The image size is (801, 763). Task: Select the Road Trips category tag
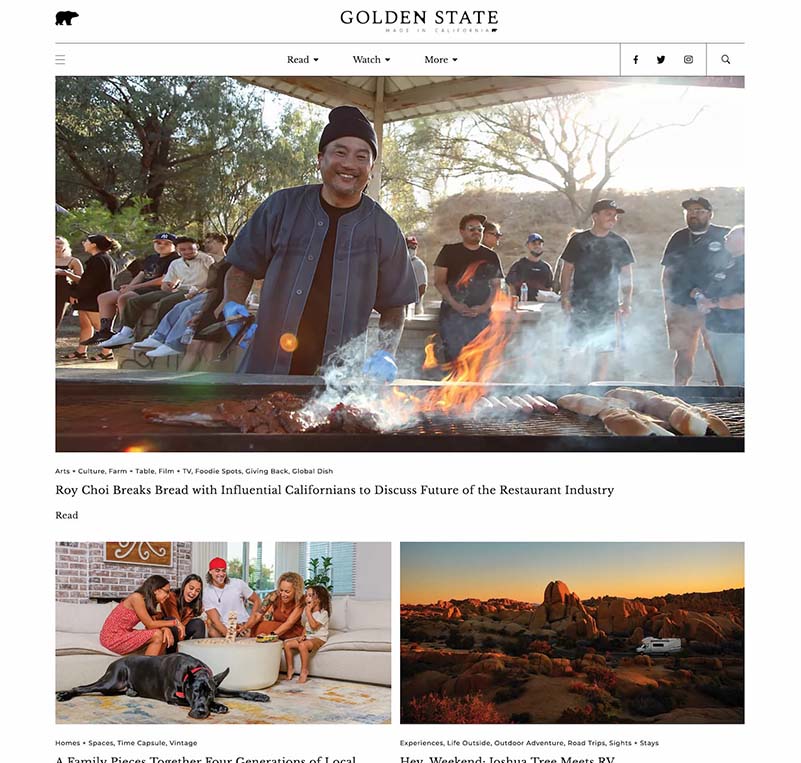coord(586,743)
